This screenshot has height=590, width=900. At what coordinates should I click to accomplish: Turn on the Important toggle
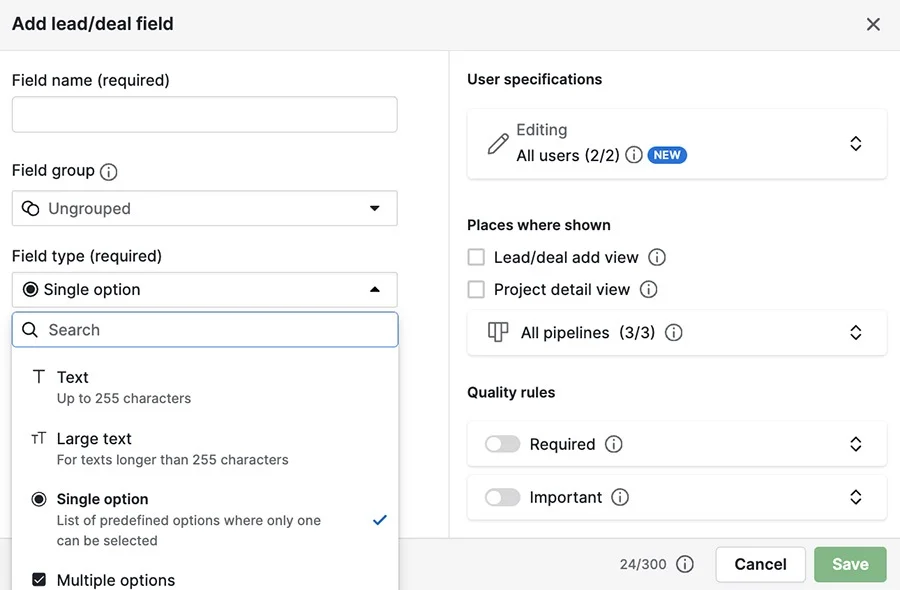(x=502, y=497)
